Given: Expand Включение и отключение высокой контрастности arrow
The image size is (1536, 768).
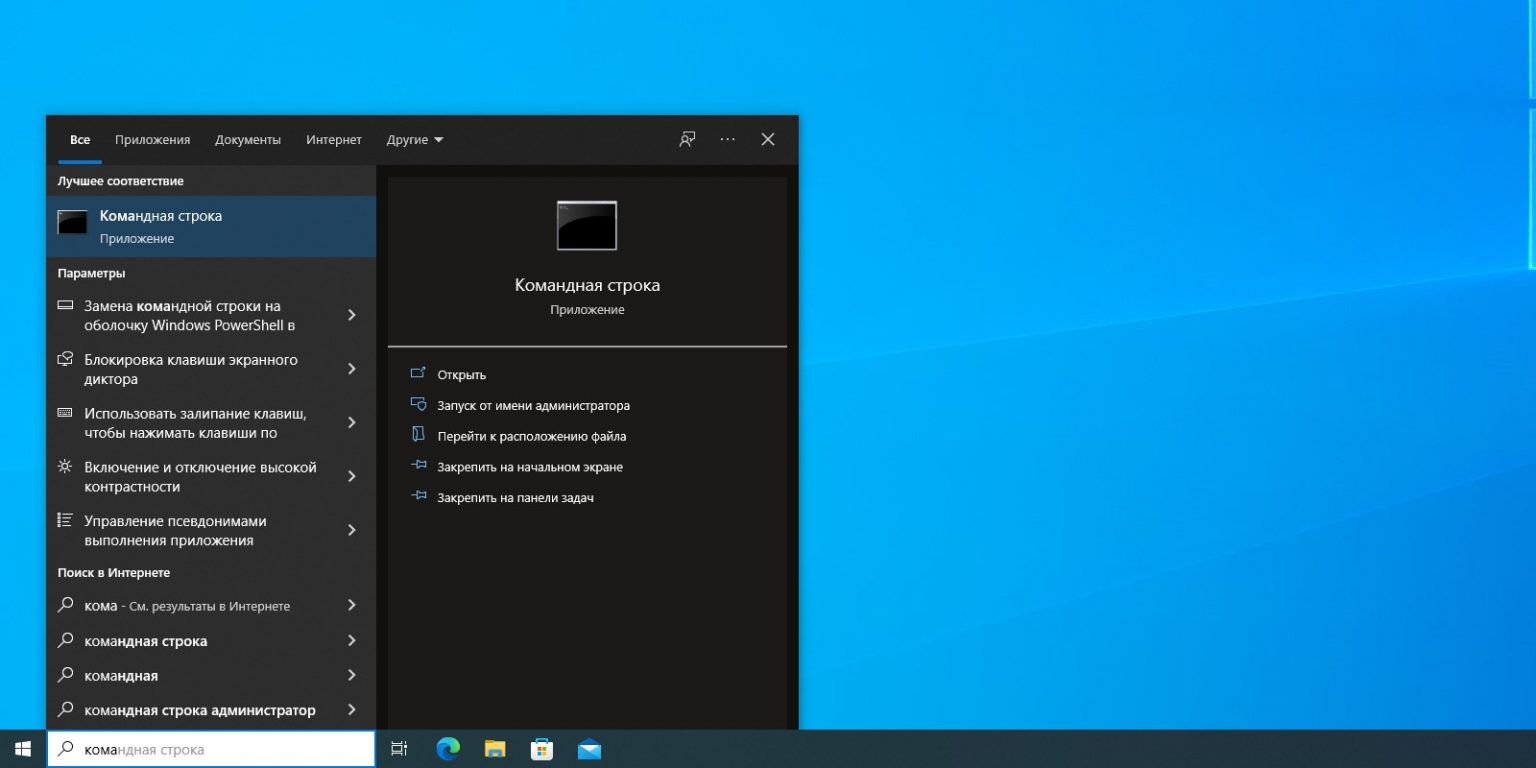Looking at the screenshot, I should pyautogui.click(x=351, y=477).
